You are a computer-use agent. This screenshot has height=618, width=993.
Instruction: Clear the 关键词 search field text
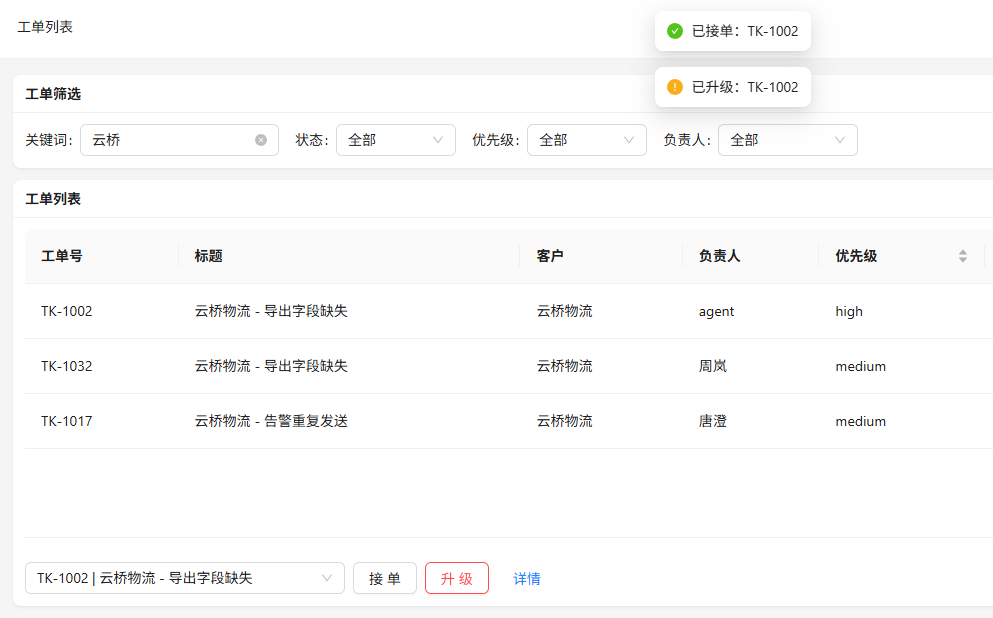coord(261,140)
